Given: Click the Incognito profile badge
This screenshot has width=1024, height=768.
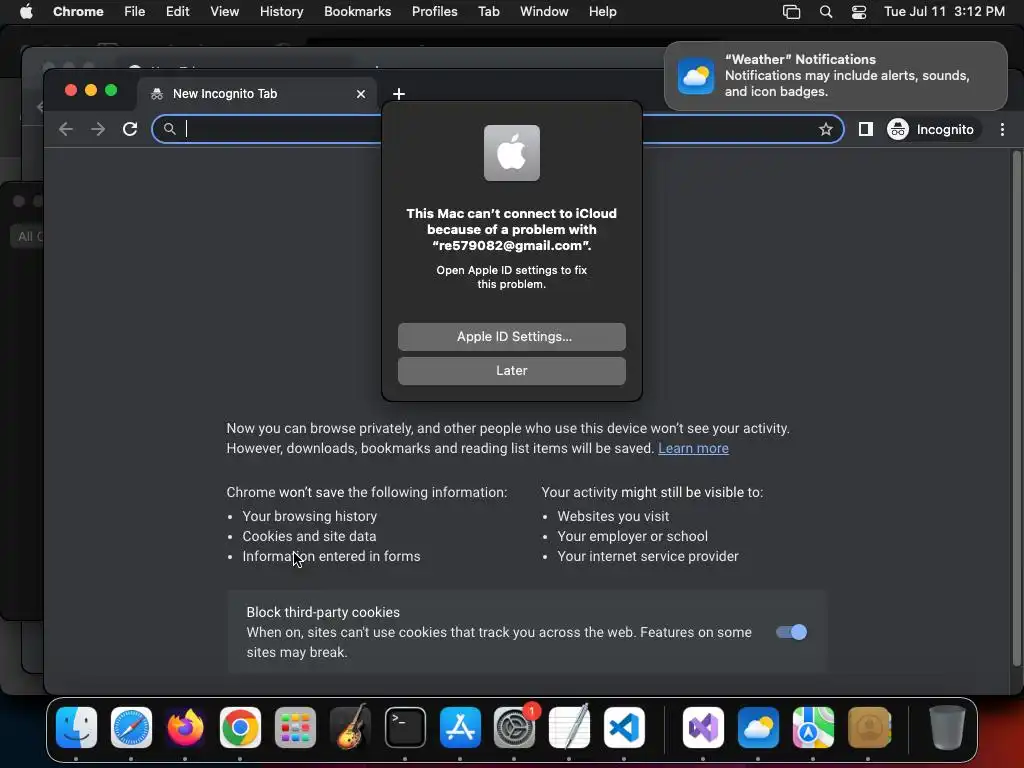Looking at the screenshot, I should (931, 129).
